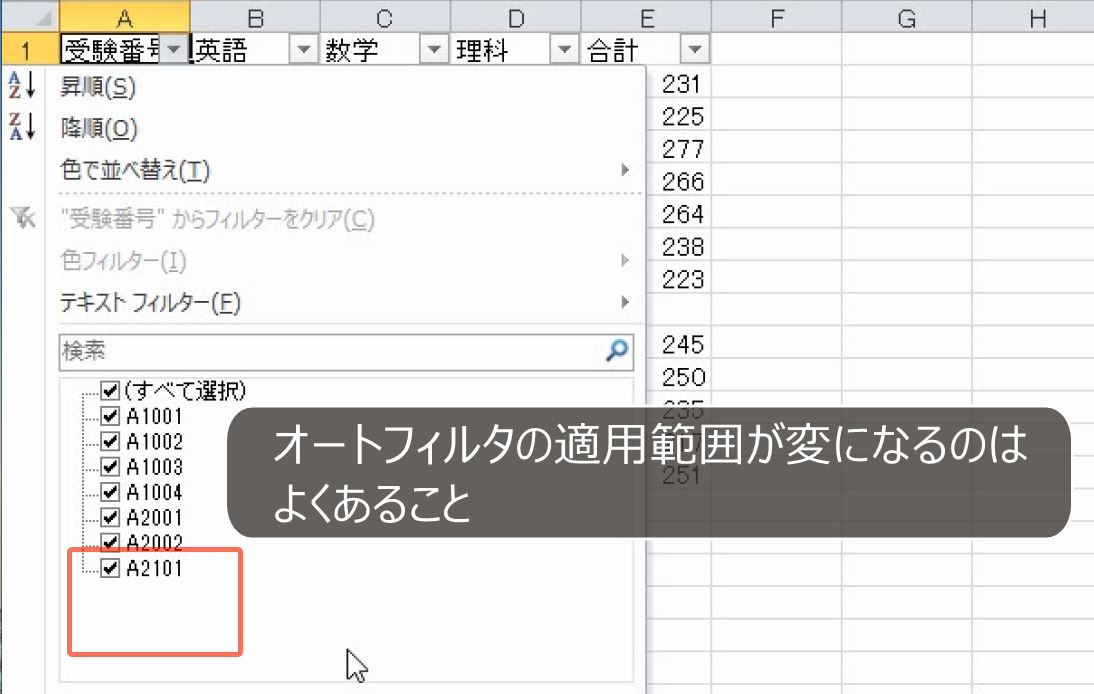Click the cell showing 223
Viewport: 1094px width, 694px height.
click(679, 279)
